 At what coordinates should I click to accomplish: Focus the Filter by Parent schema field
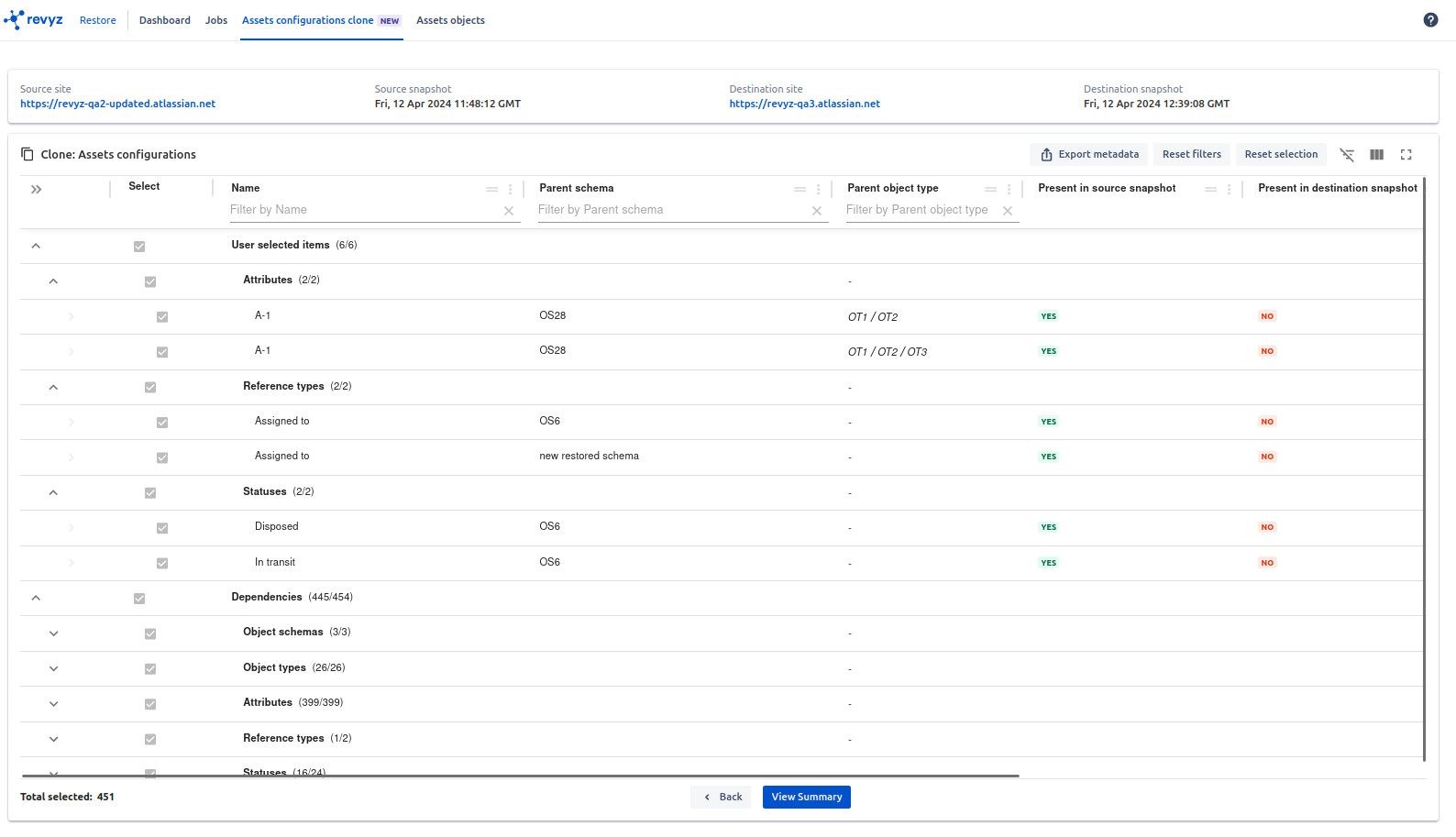[x=673, y=210]
